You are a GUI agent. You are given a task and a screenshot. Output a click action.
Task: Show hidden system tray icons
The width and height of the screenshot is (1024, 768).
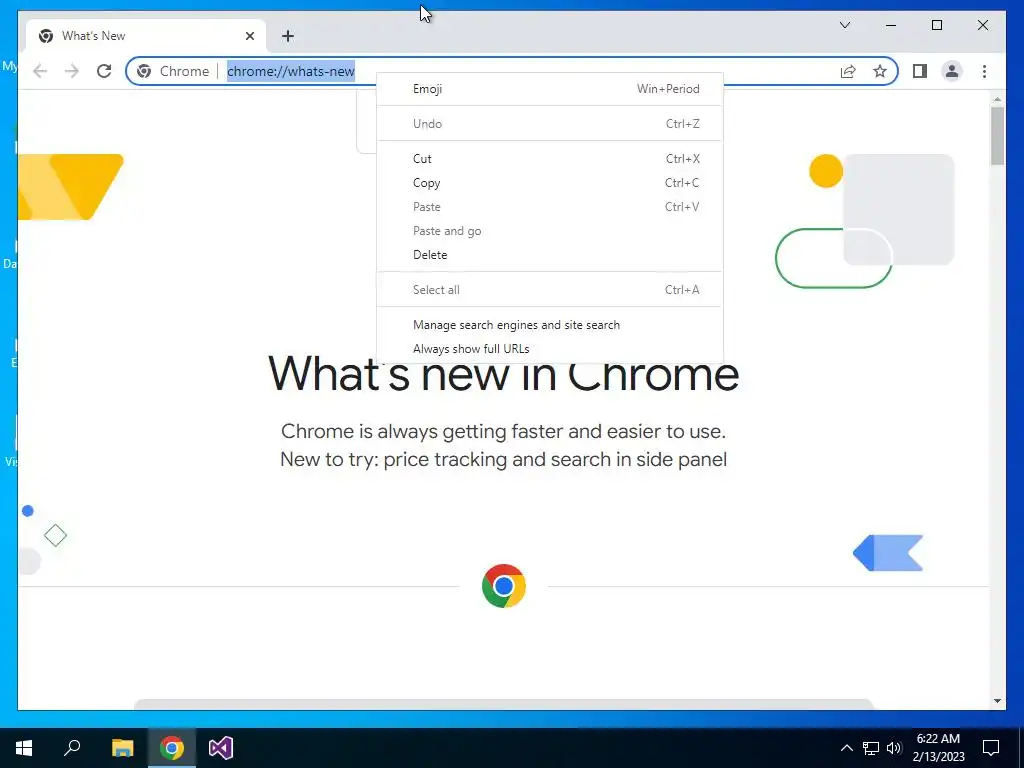click(846, 748)
